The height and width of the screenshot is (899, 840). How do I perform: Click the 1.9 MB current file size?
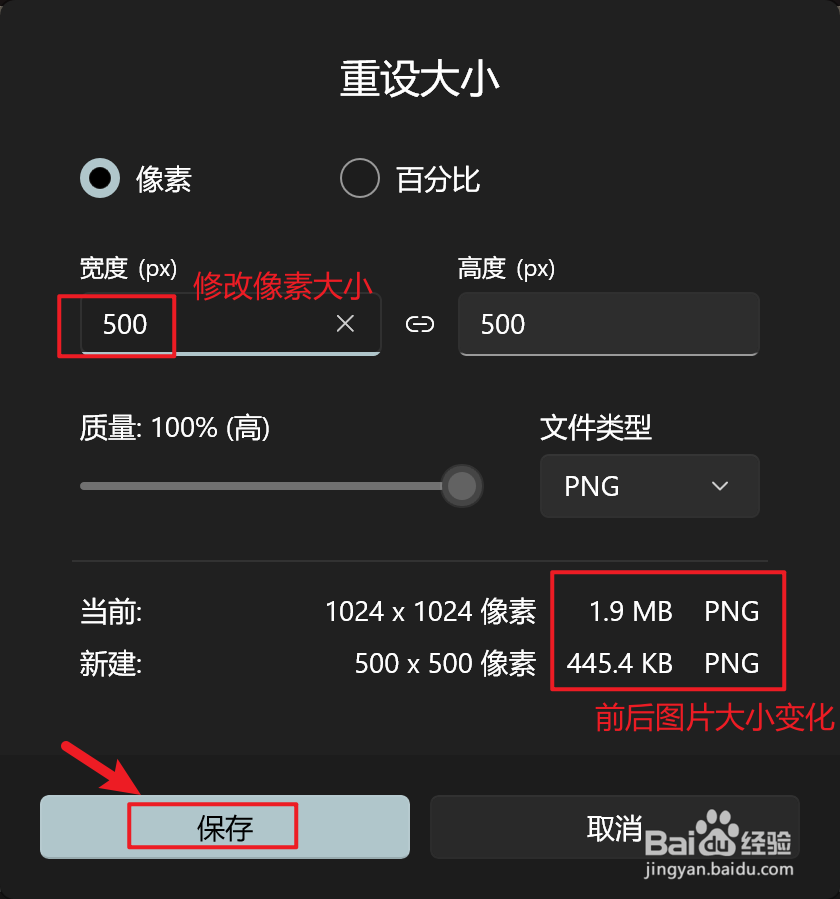pos(631,611)
